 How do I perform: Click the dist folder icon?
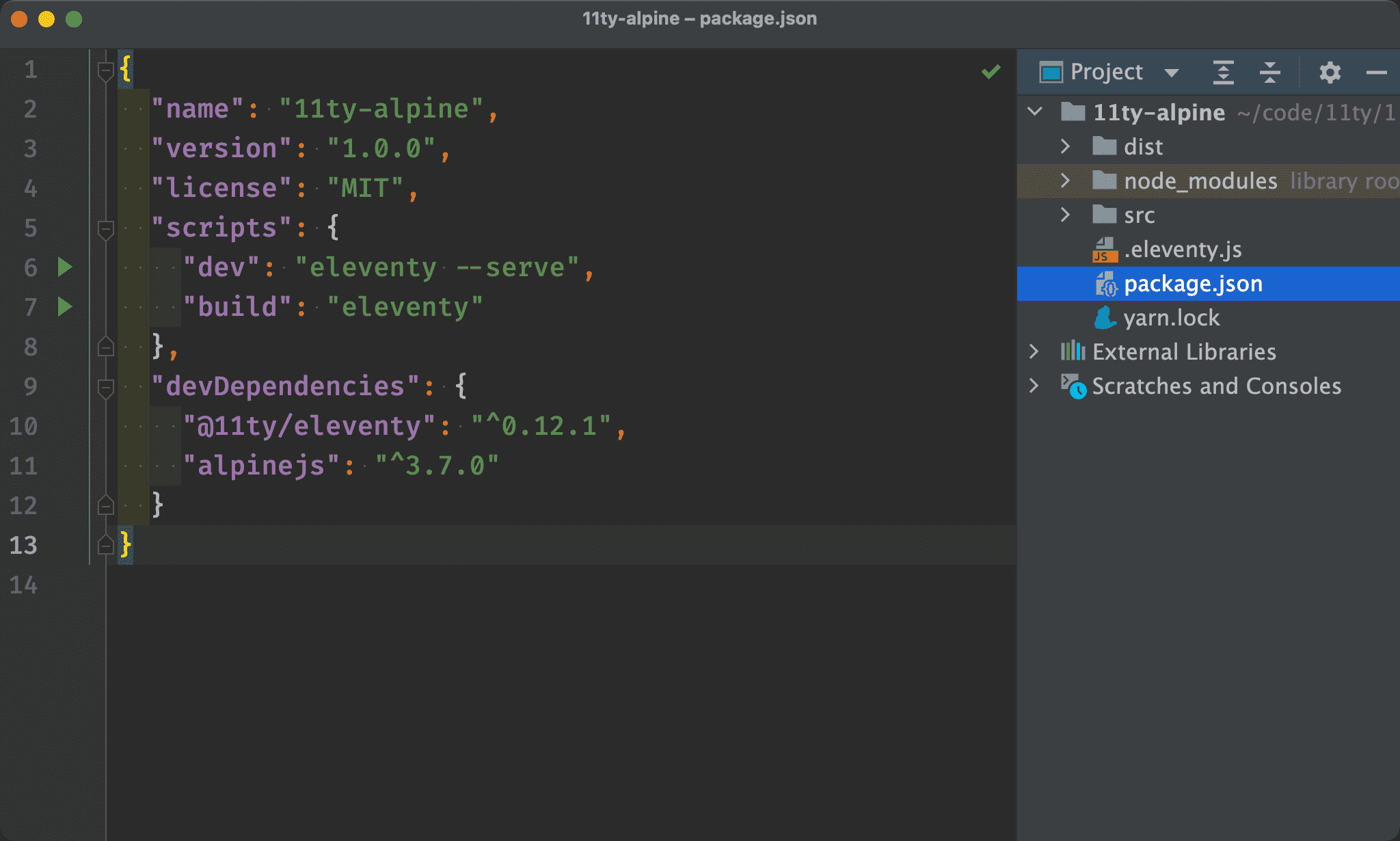coord(1104,146)
